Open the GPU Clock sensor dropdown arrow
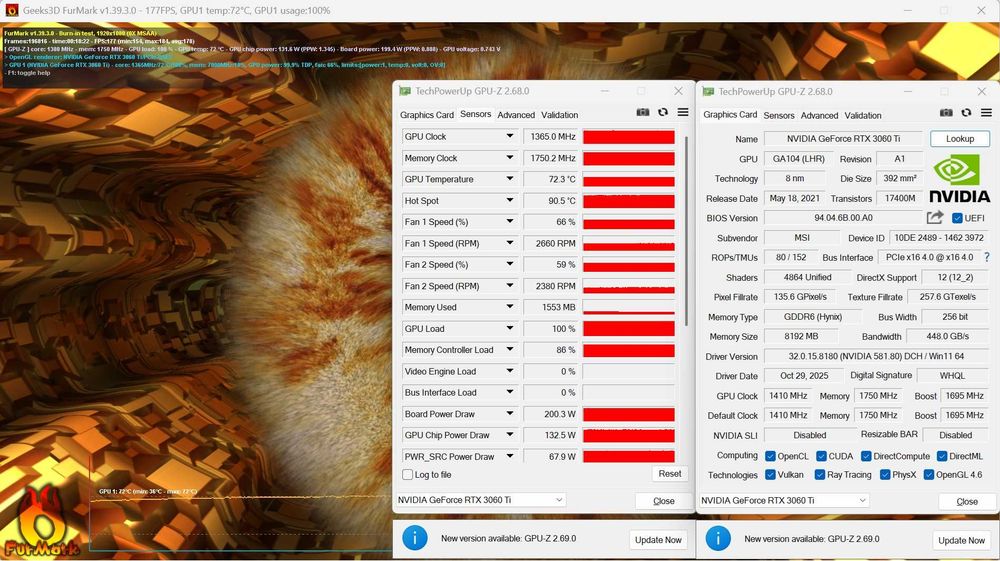The height and width of the screenshot is (561, 1000). (x=510, y=136)
